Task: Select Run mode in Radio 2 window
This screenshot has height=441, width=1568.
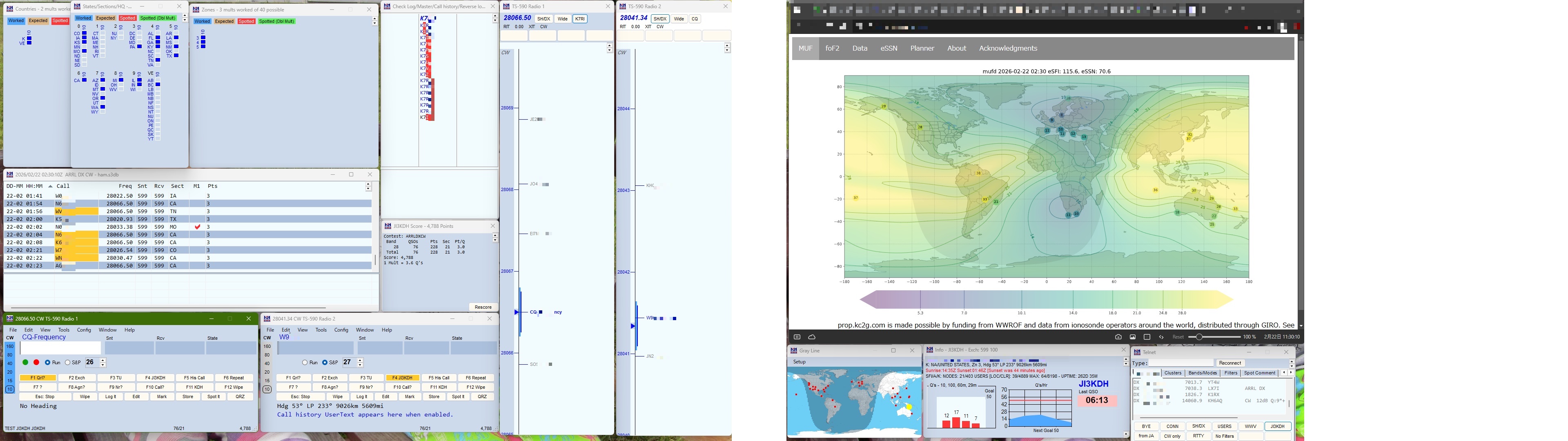Action: pos(305,363)
